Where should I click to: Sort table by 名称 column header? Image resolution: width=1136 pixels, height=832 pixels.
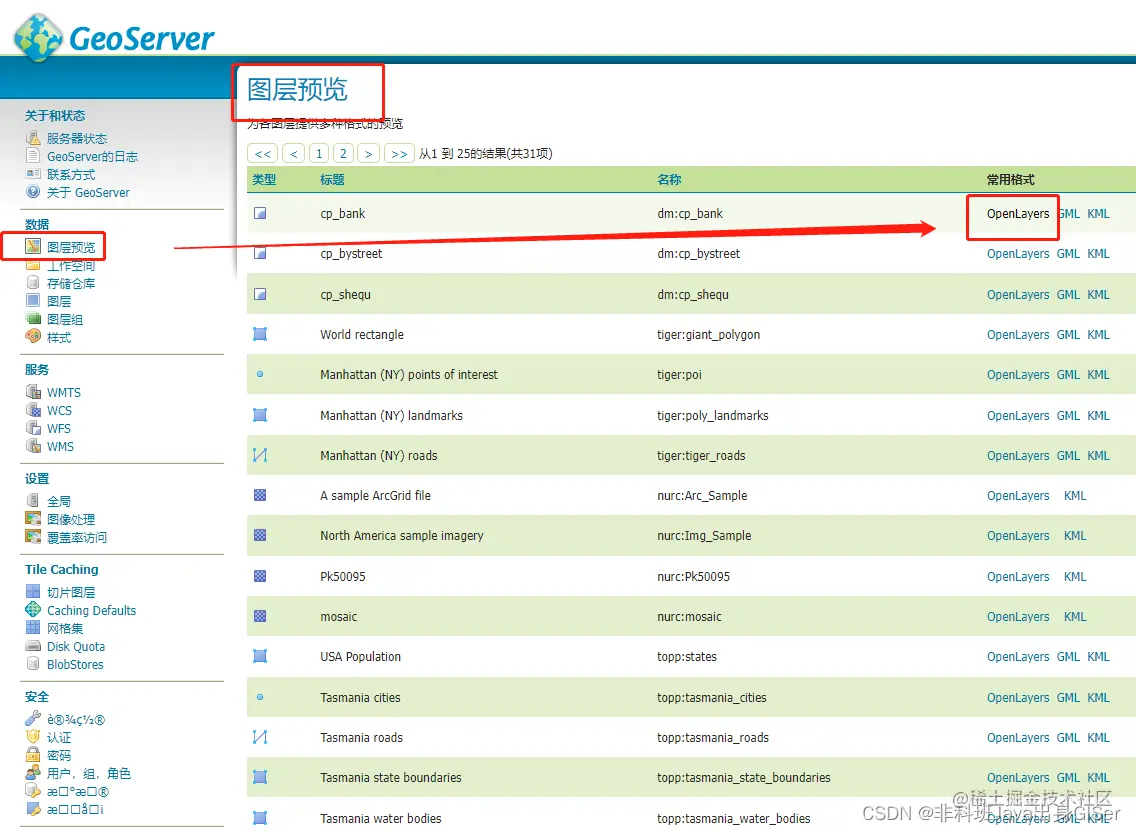(x=669, y=180)
